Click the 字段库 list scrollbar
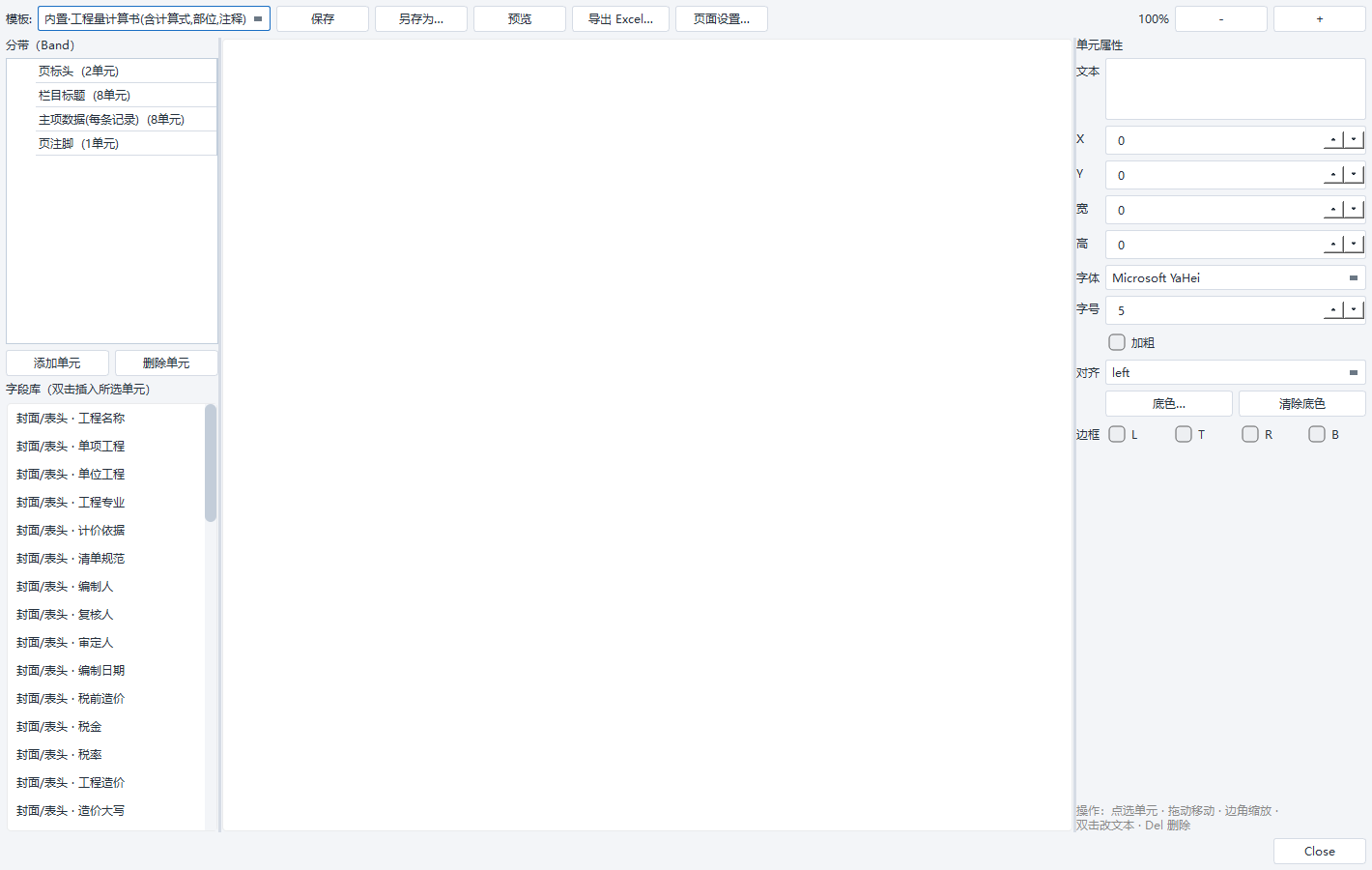The image size is (1372, 870). pyautogui.click(x=211, y=463)
